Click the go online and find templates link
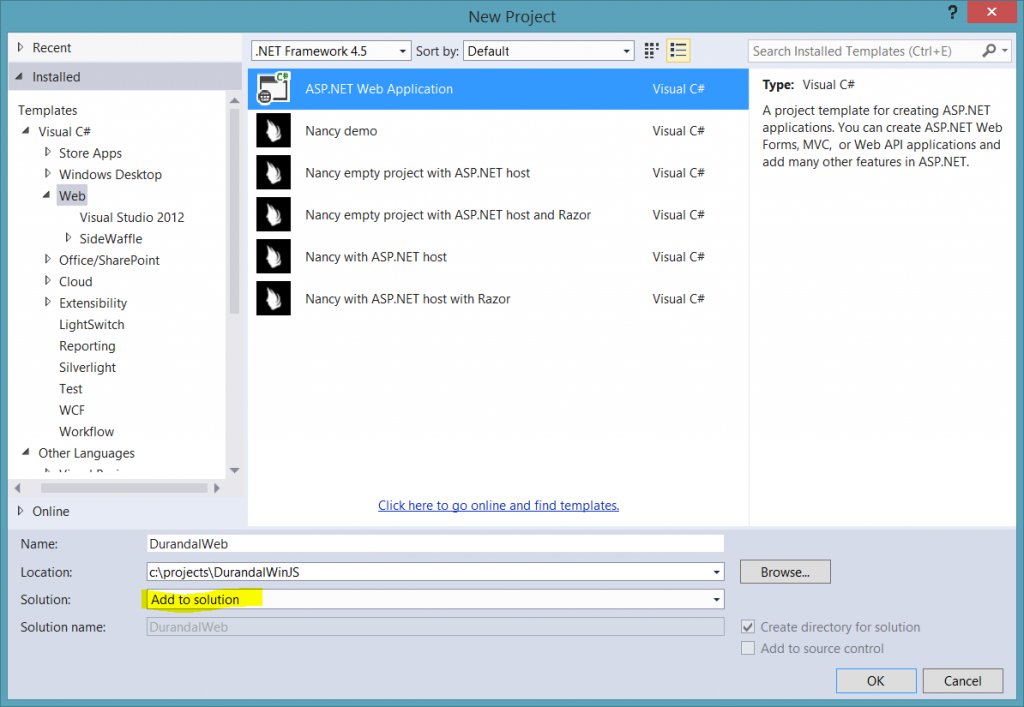The image size is (1024, 707). [x=498, y=505]
